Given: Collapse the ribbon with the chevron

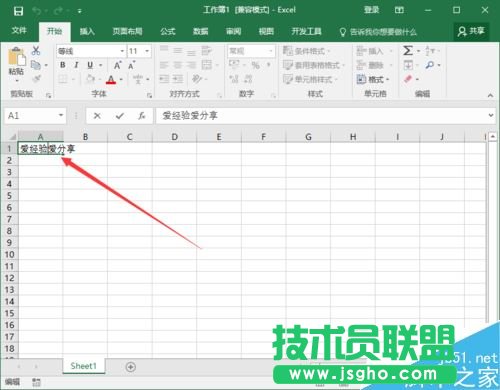Looking at the screenshot, I should point(490,96).
